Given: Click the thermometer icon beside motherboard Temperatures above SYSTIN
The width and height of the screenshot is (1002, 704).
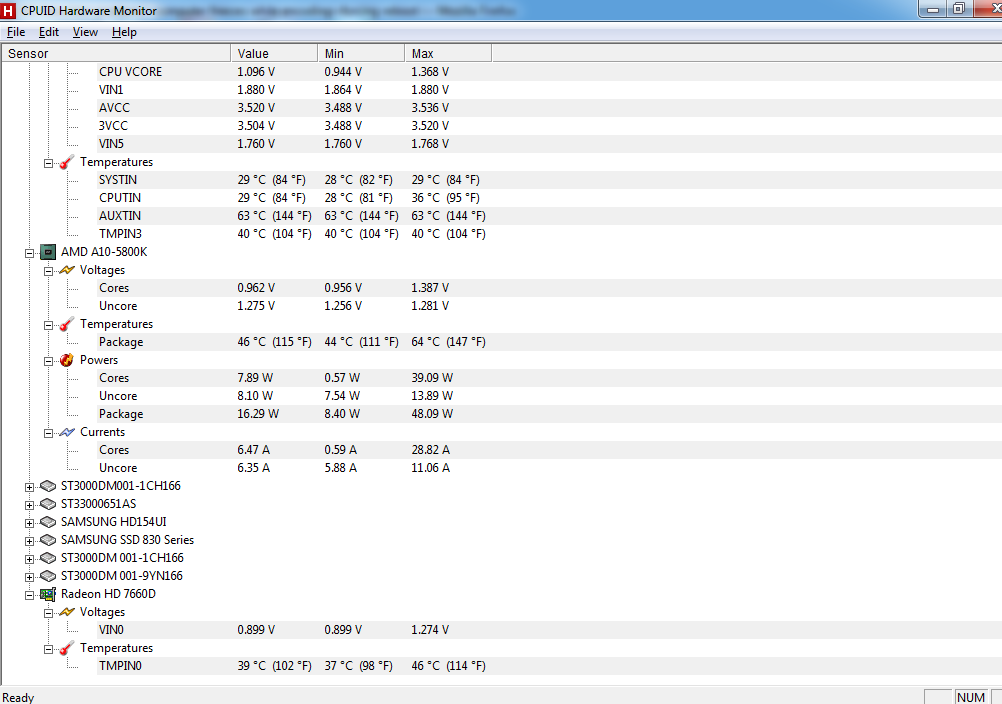Looking at the screenshot, I should pyautogui.click(x=66, y=162).
